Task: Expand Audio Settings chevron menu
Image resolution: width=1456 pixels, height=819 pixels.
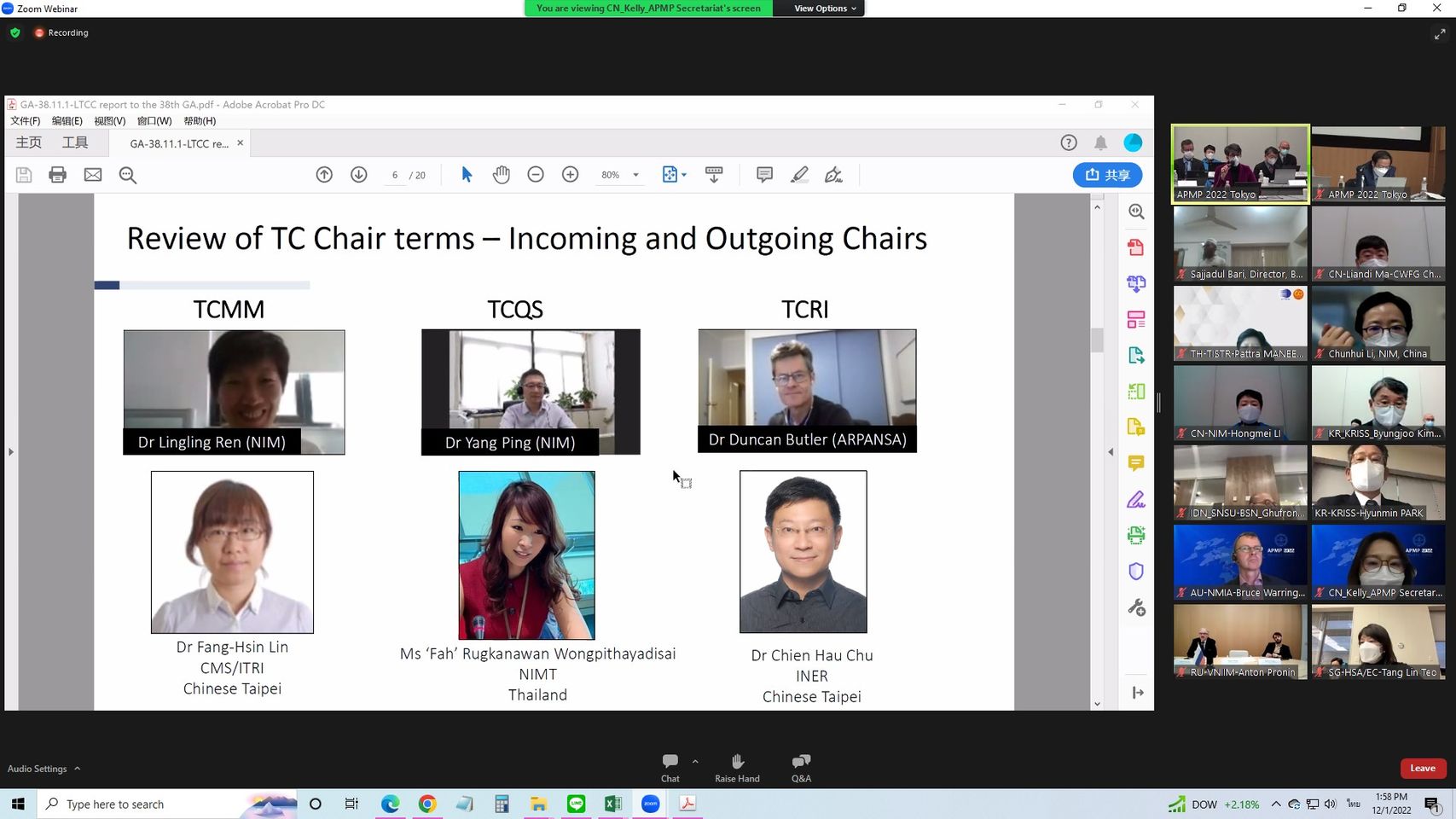Action: 78,769
